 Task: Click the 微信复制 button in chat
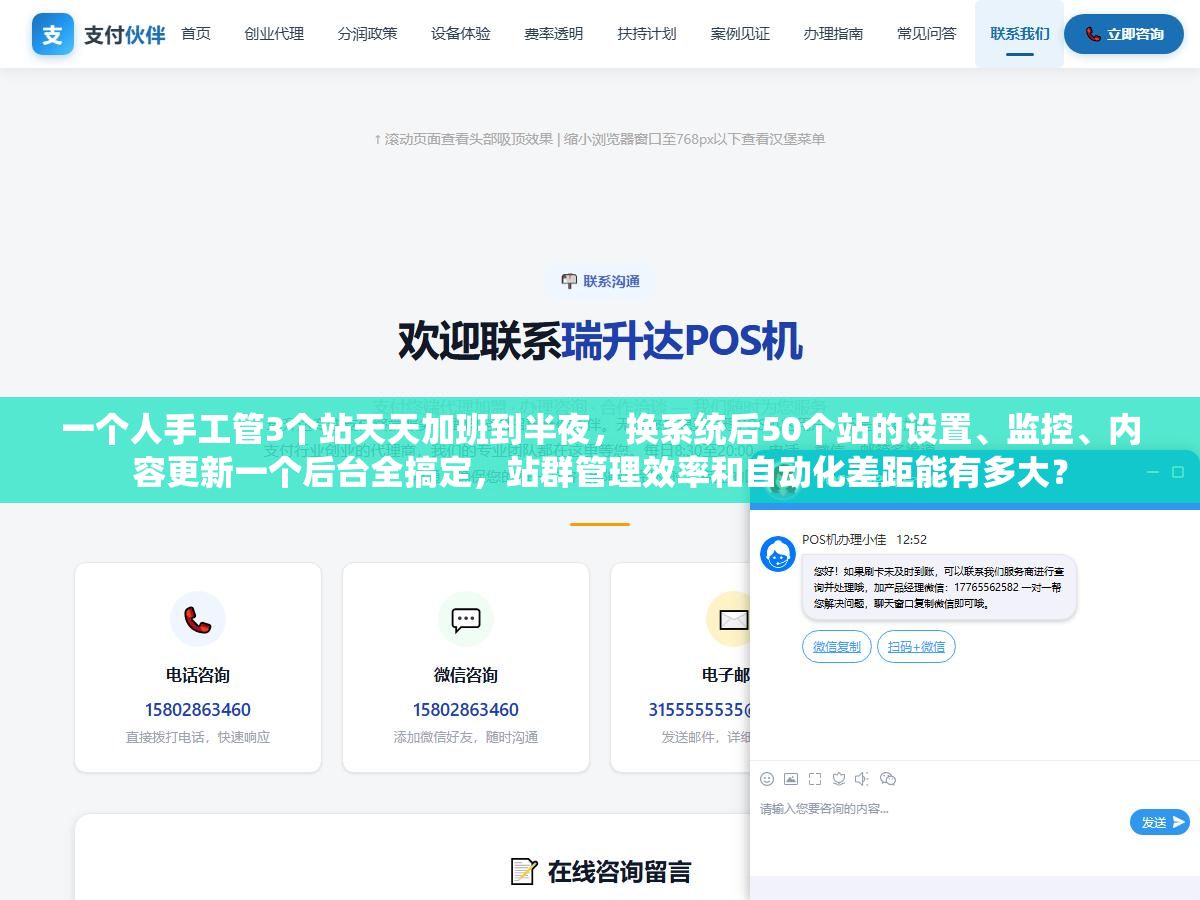pos(837,647)
